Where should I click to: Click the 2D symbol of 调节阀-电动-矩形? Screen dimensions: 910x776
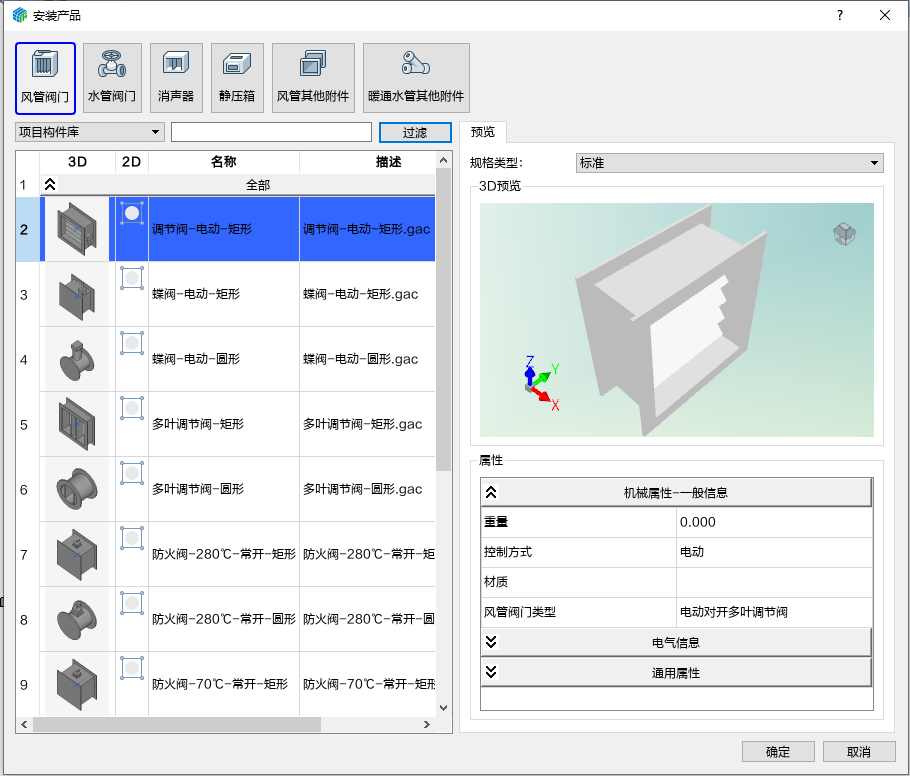coord(132,213)
